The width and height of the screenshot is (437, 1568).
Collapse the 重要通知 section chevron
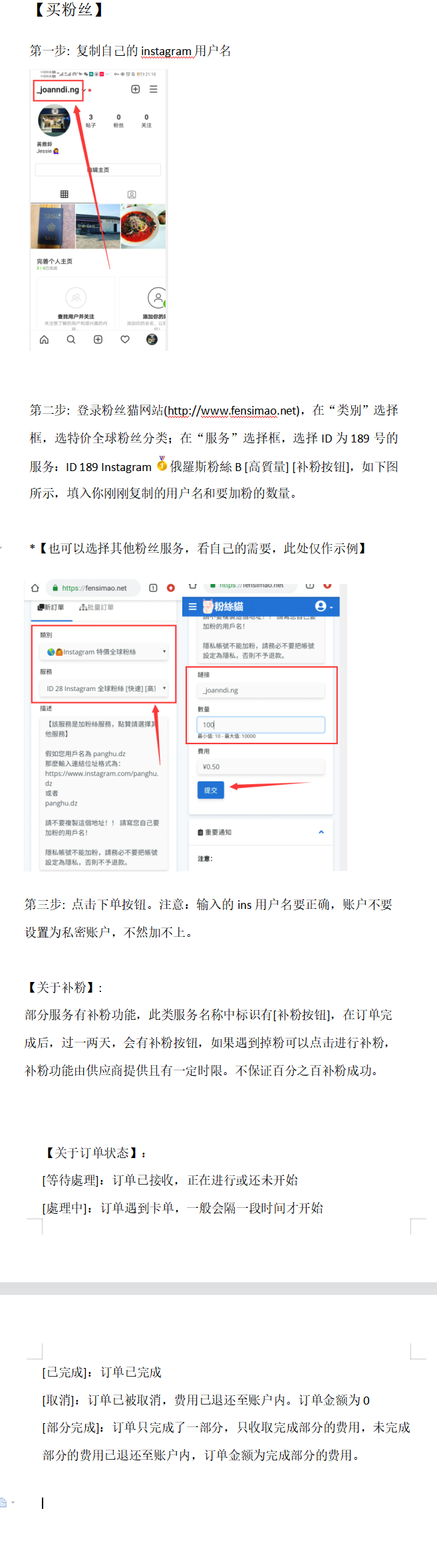(x=321, y=832)
